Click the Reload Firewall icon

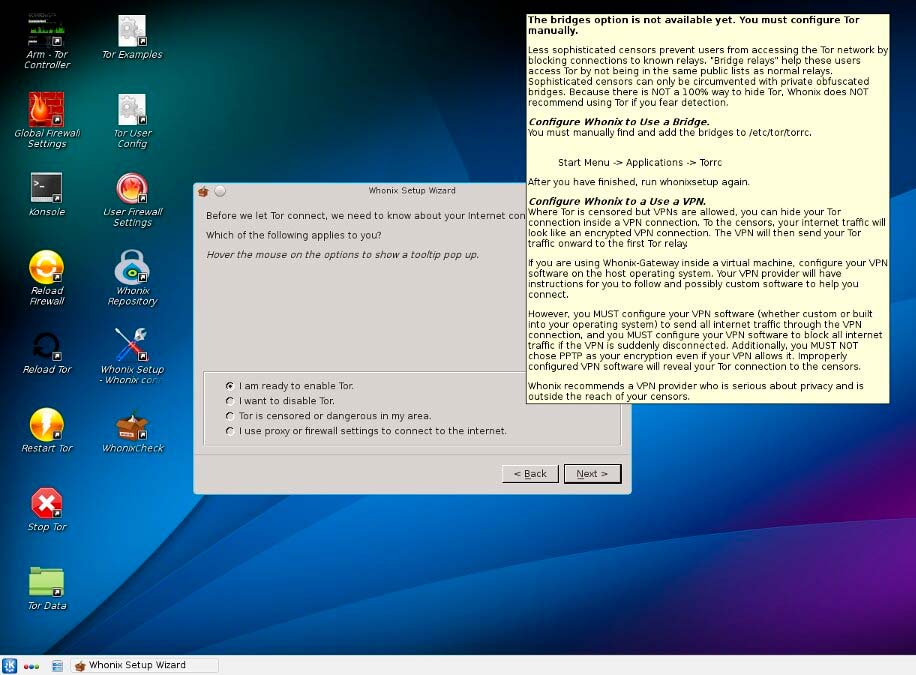pyautogui.click(x=47, y=267)
